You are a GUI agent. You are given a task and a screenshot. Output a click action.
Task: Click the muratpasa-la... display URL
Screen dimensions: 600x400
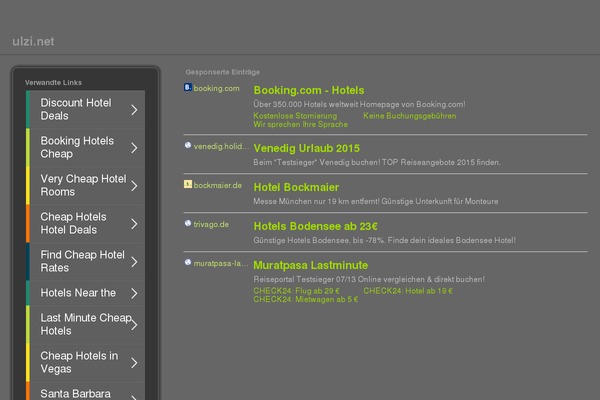(x=221, y=263)
